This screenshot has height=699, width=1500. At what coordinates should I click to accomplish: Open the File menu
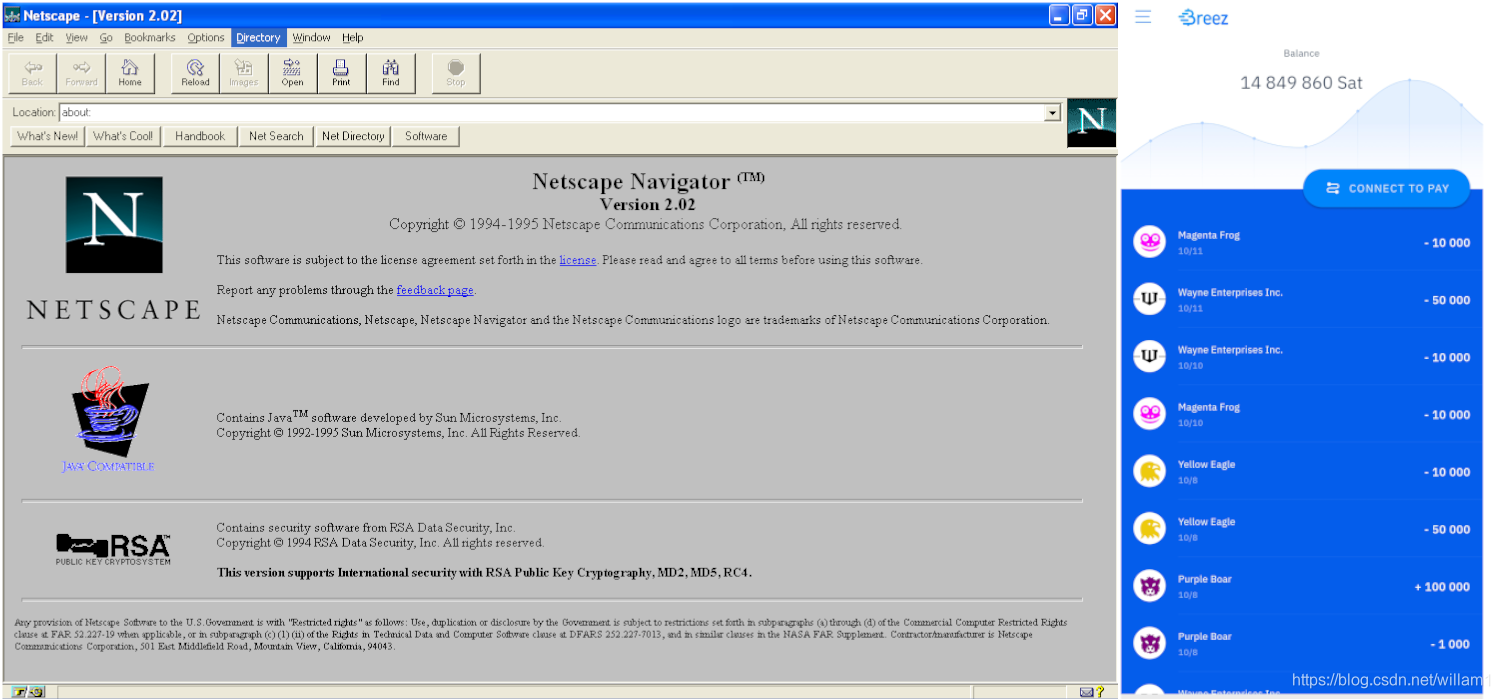[x=15, y=38]
